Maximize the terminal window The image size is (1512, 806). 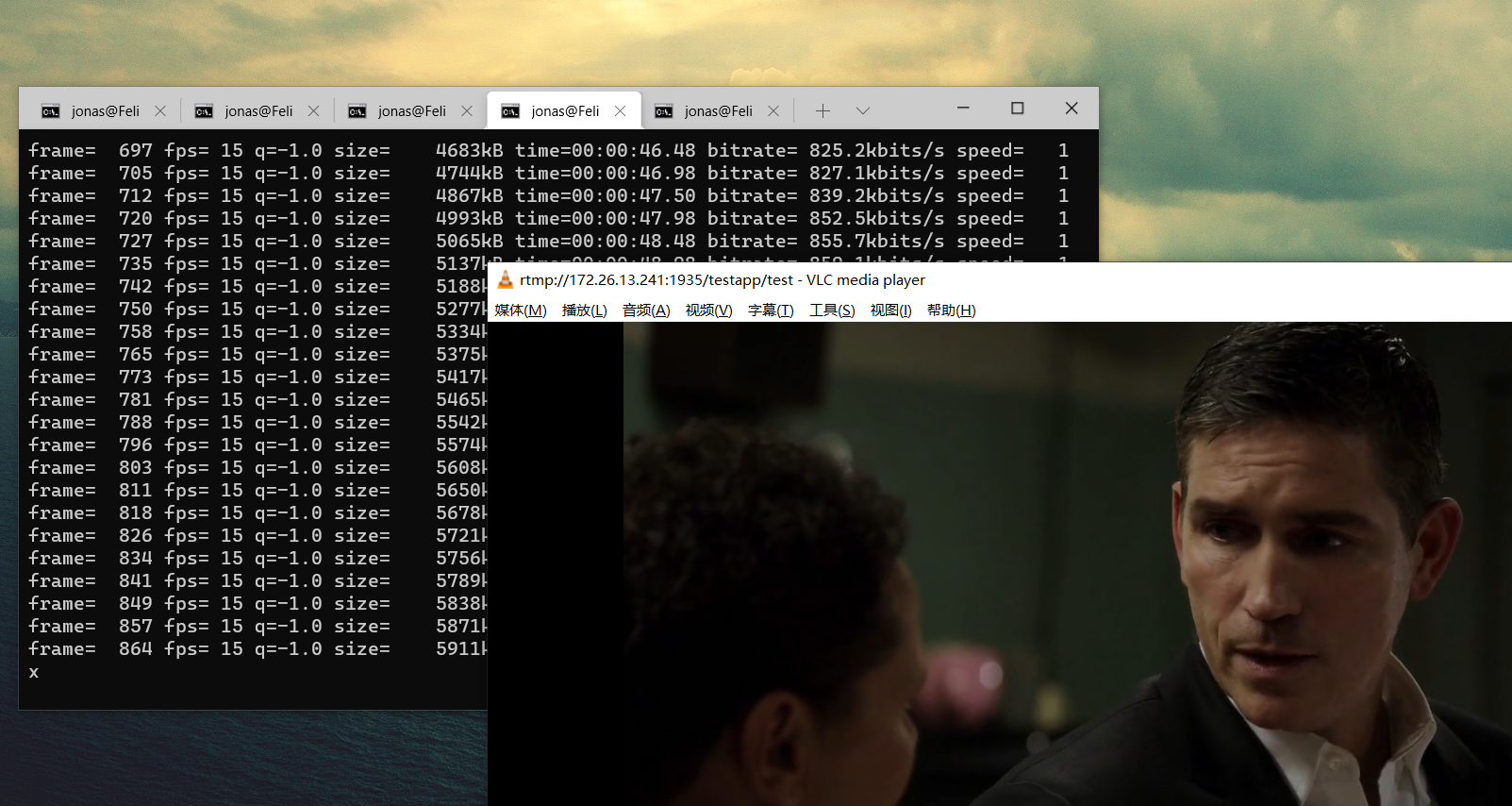[1017, 109]
